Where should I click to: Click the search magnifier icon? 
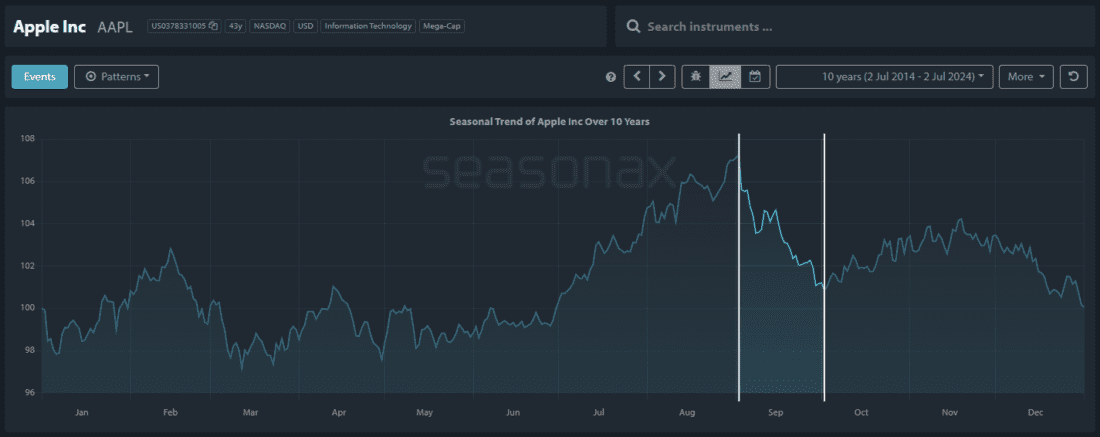pyautogui.click(x=633, y=27)
